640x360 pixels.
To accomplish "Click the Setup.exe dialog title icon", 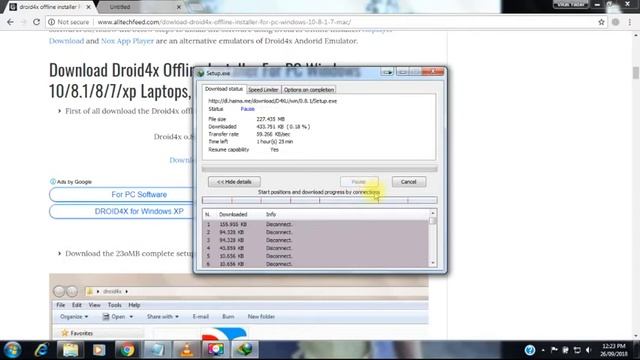I will coord(200,73).
